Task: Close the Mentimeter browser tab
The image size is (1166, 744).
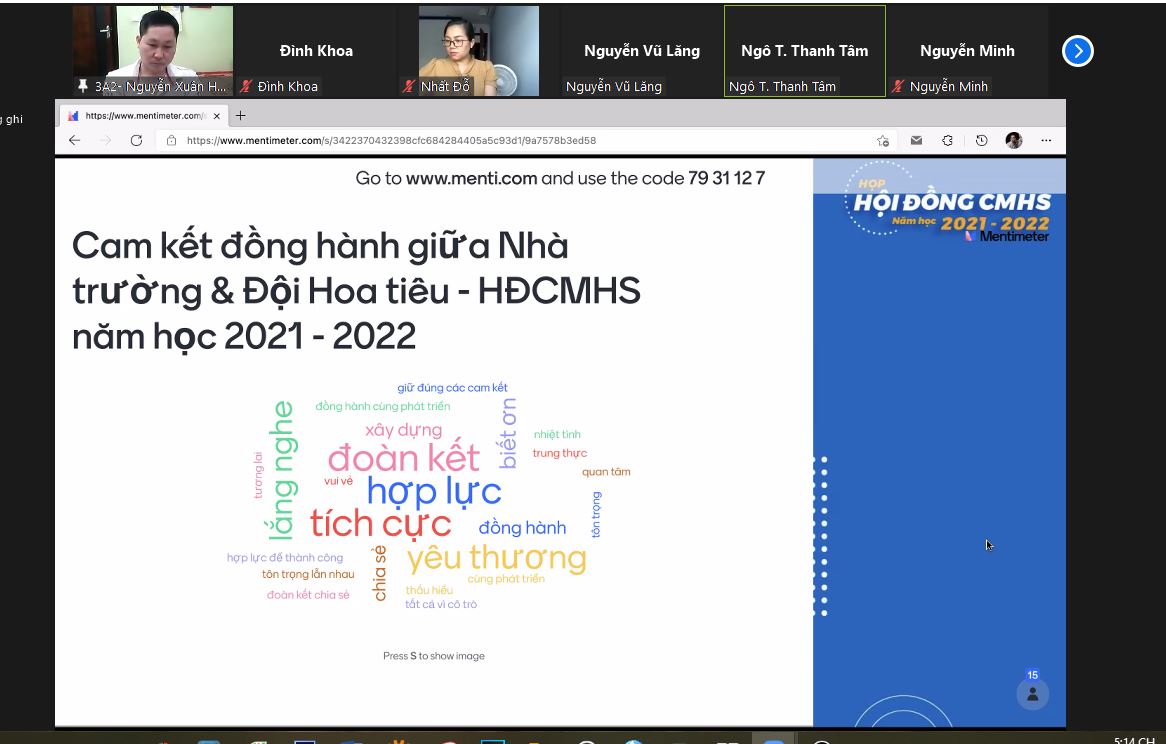Action: 217,116
